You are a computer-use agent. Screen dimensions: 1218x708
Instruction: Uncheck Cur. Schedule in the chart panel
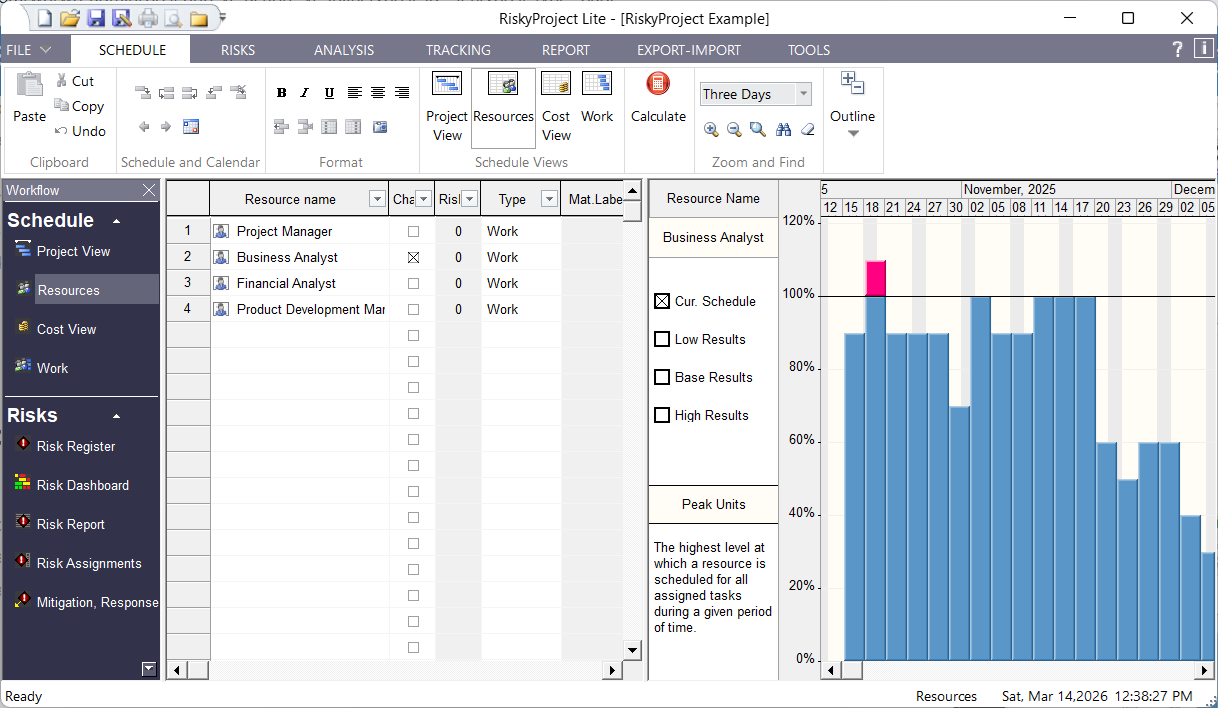[661, 300]
